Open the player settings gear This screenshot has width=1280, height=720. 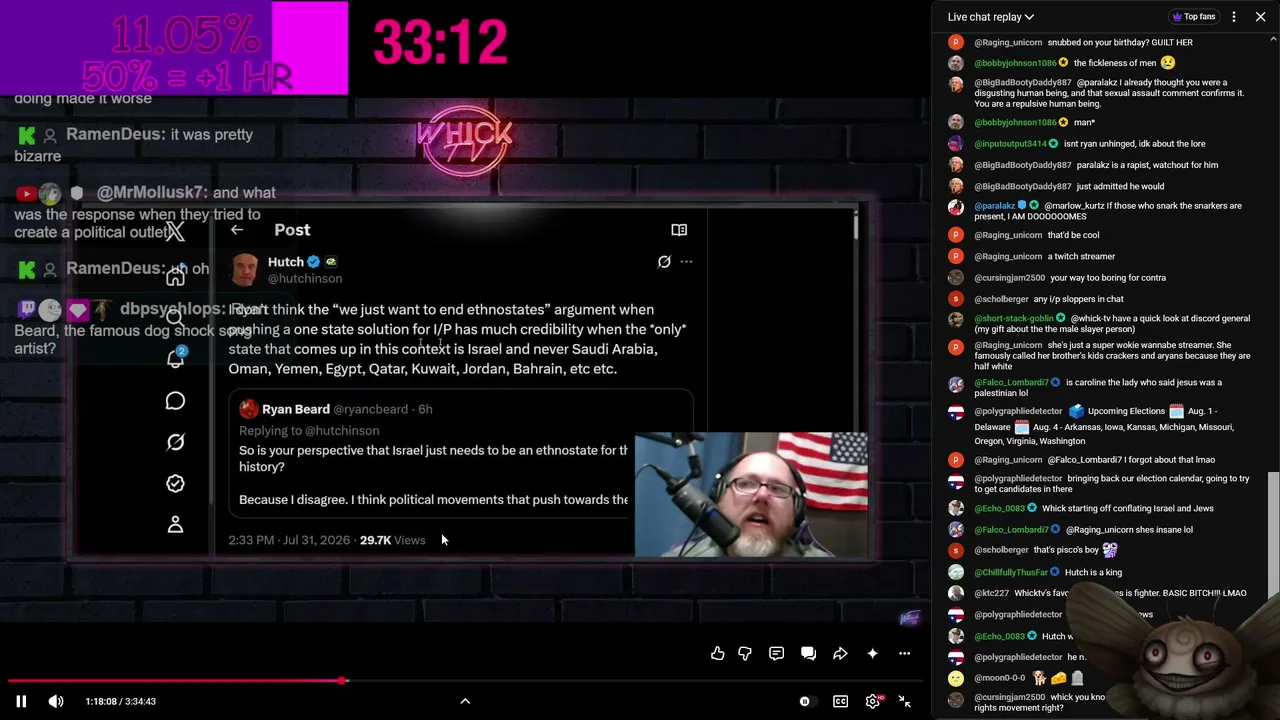coord(873,701)
